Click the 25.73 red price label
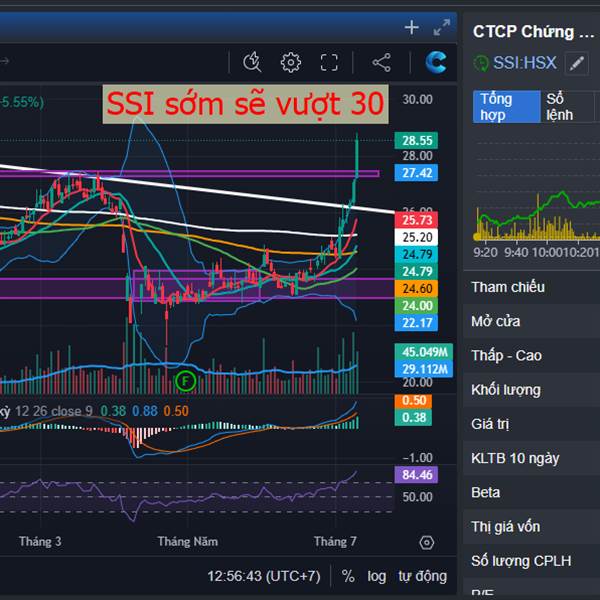The image size is (600, 600). coord(416,220)
